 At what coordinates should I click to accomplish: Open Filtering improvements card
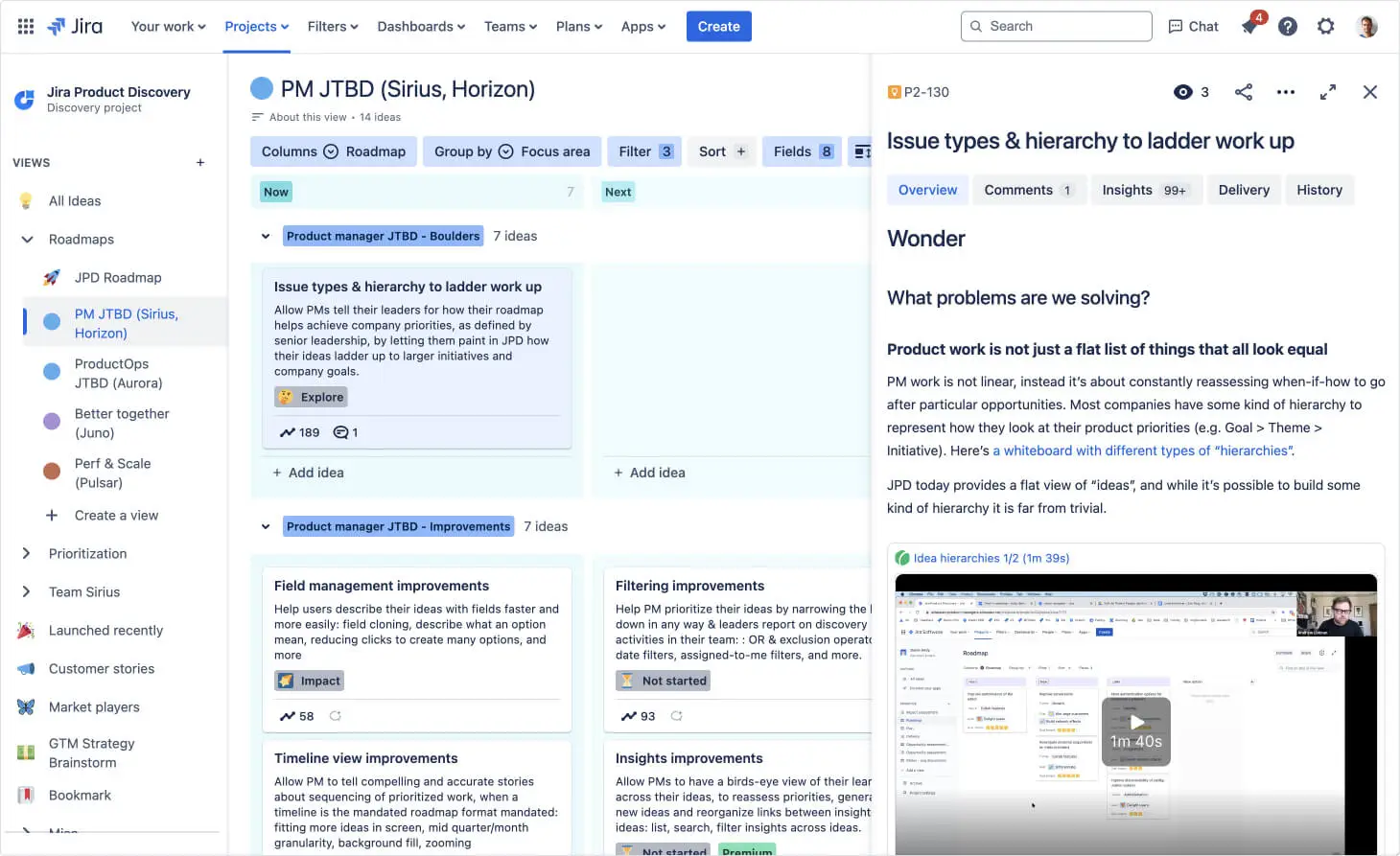pyautogui.click(x=737, y=649)
